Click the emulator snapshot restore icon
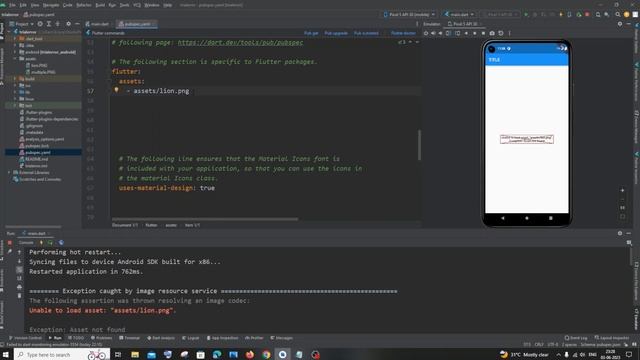The image size is (640, 360). click(x=501, y=33)
